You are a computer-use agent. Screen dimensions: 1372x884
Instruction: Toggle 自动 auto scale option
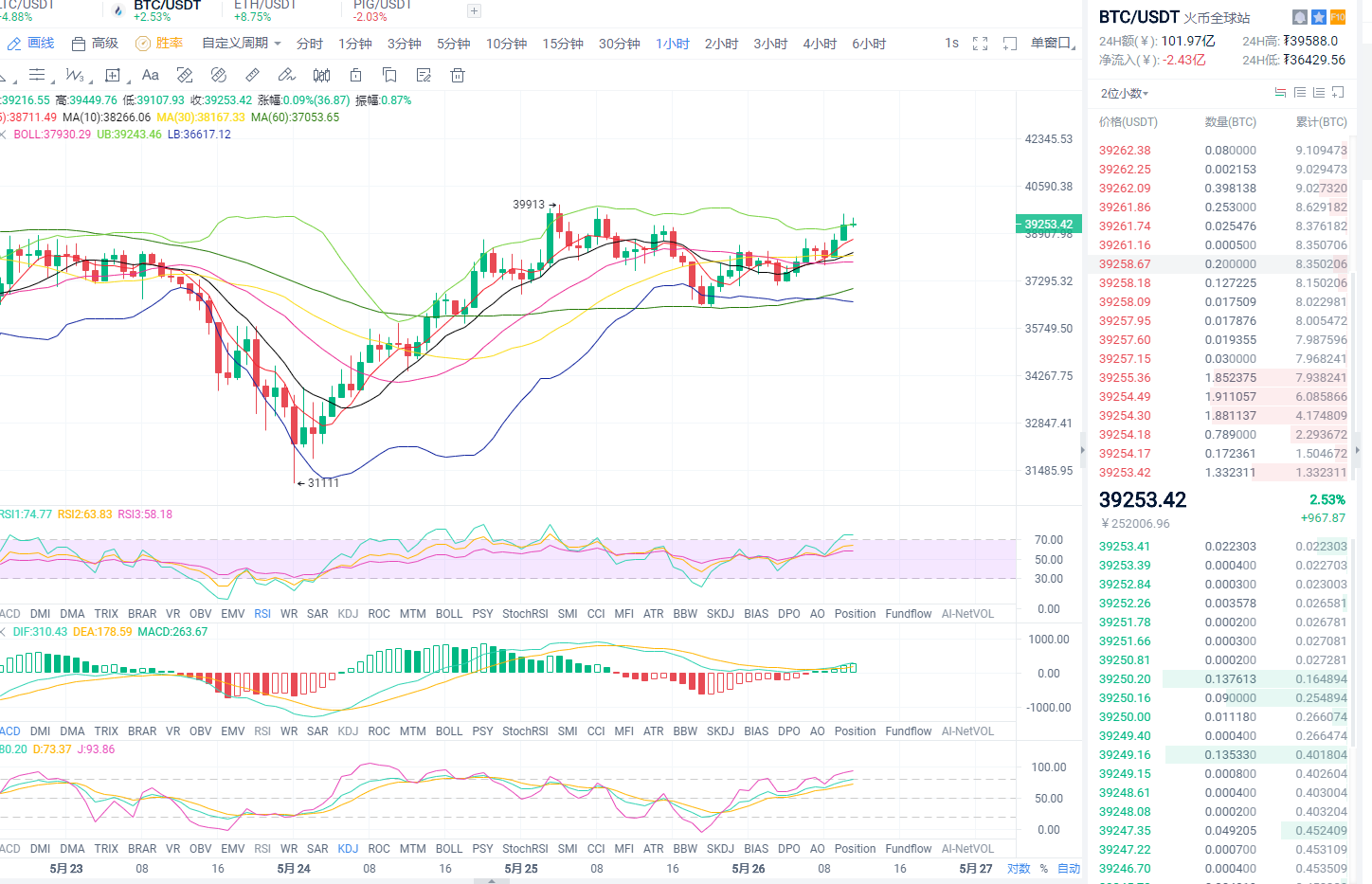tap(1069, 868)
